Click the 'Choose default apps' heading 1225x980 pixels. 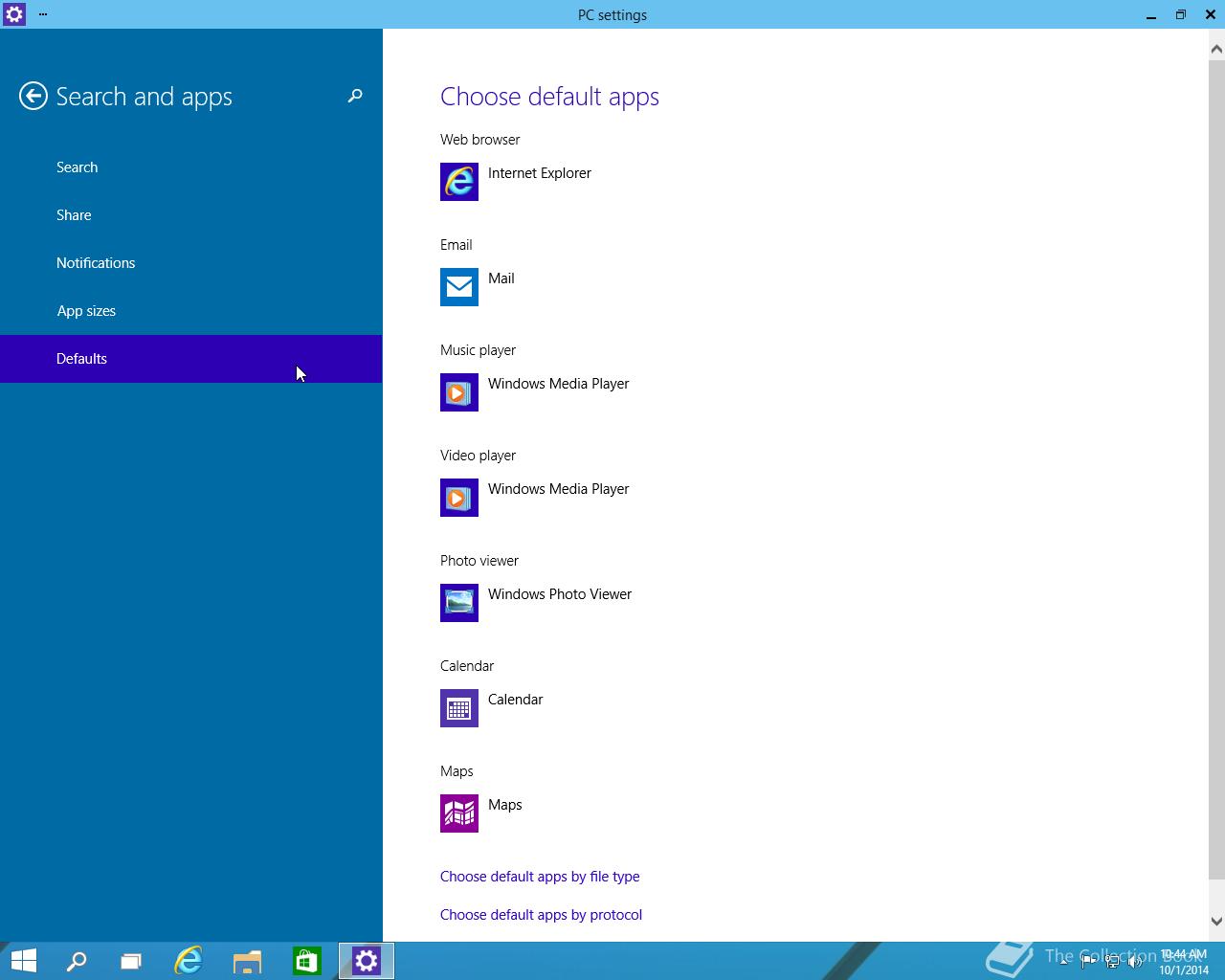pyautogui.click(x=549, y=97)
